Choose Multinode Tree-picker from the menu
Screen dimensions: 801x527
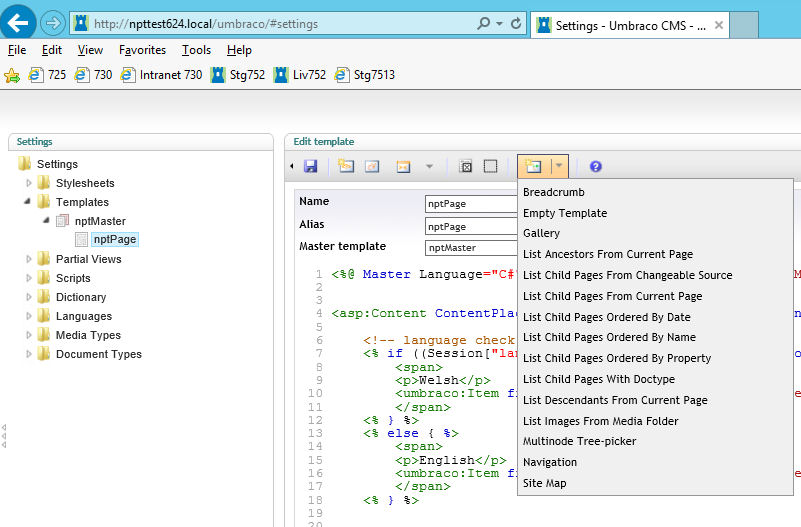[x=579, y=441]
